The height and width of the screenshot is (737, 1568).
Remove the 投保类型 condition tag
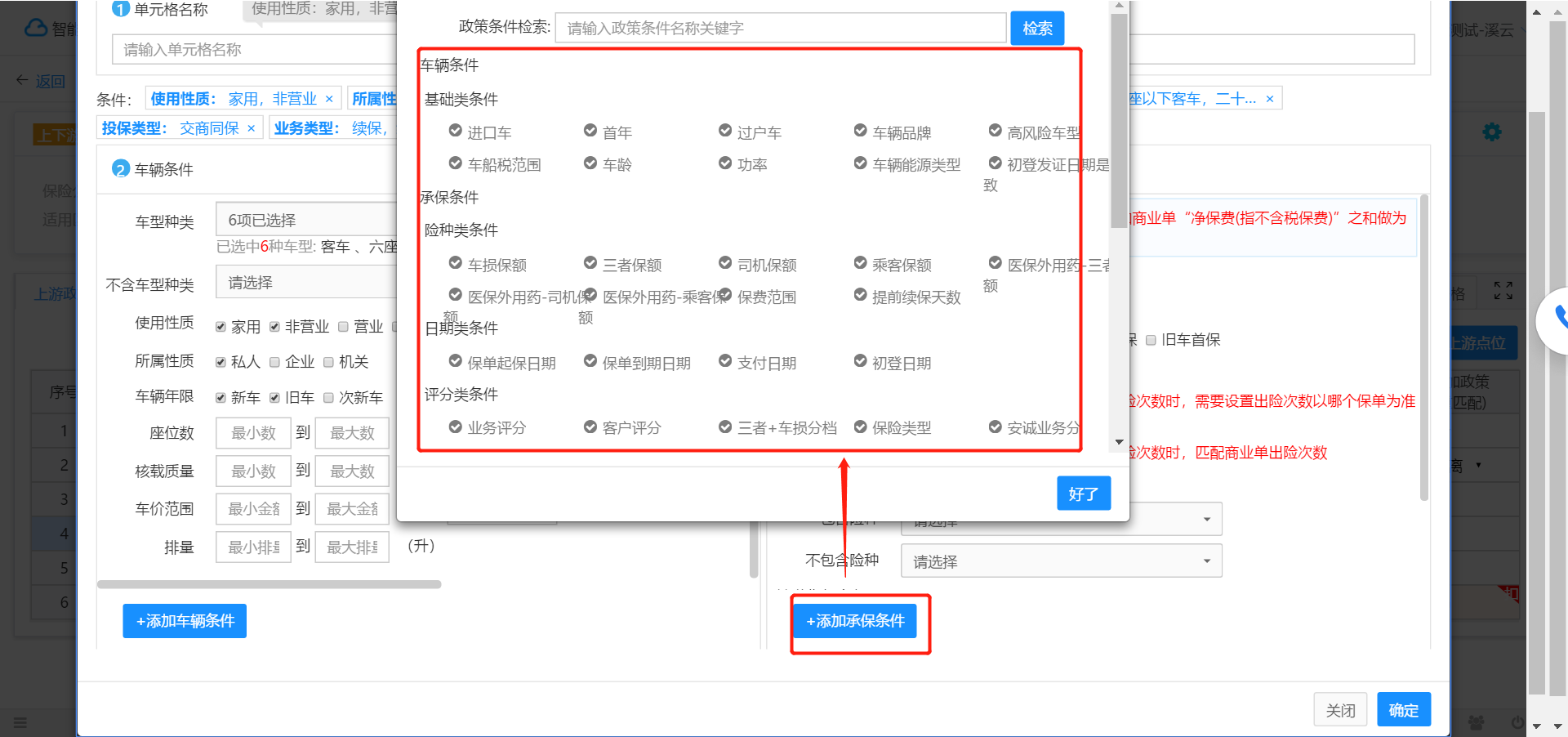pyautogui.click(x=251, y=128)
